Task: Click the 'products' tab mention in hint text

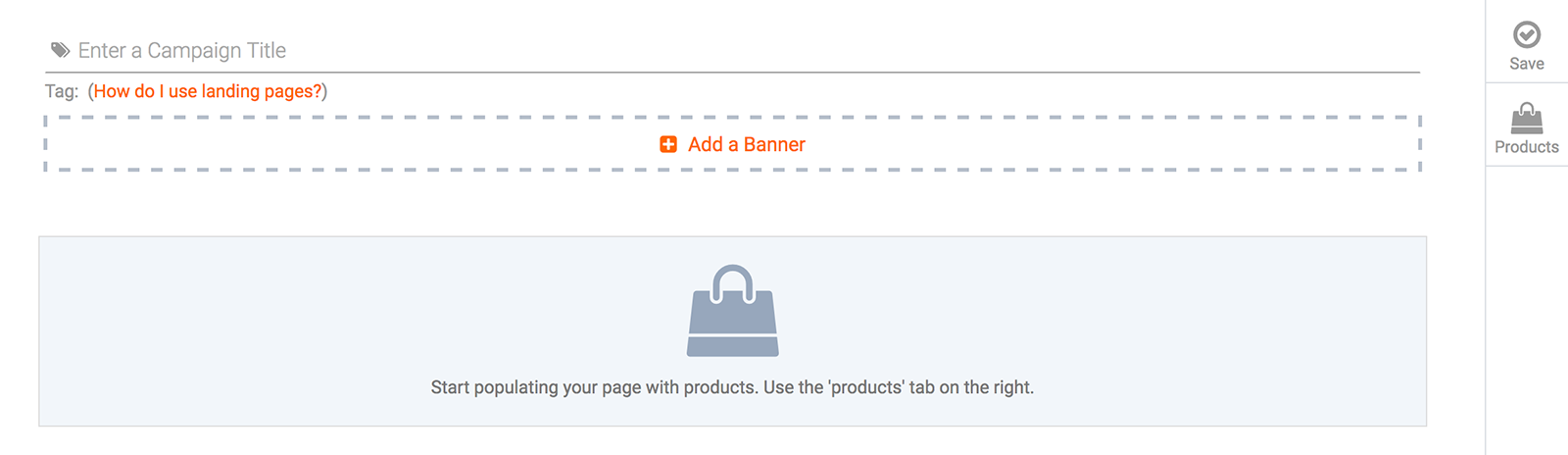Action: [867, 387]
